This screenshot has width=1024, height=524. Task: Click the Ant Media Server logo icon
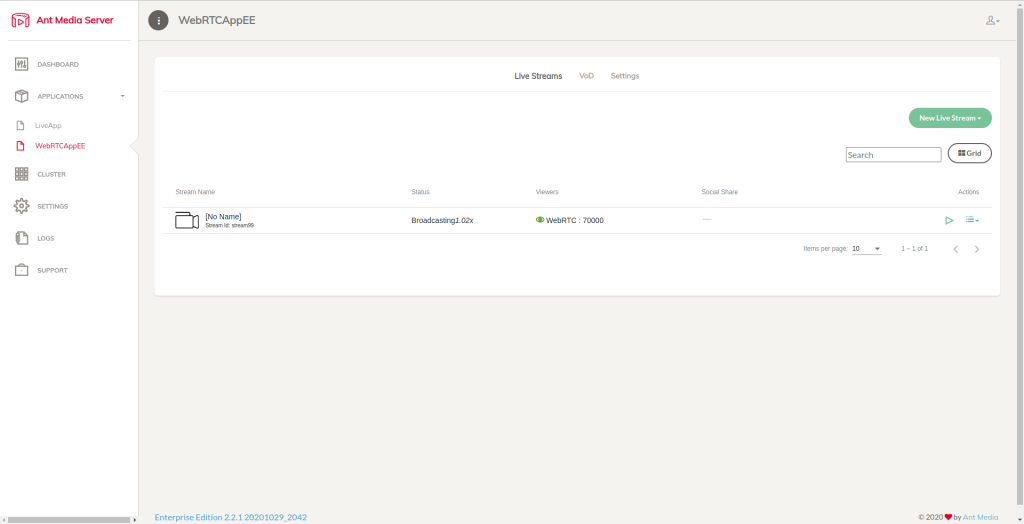point(21,20)
